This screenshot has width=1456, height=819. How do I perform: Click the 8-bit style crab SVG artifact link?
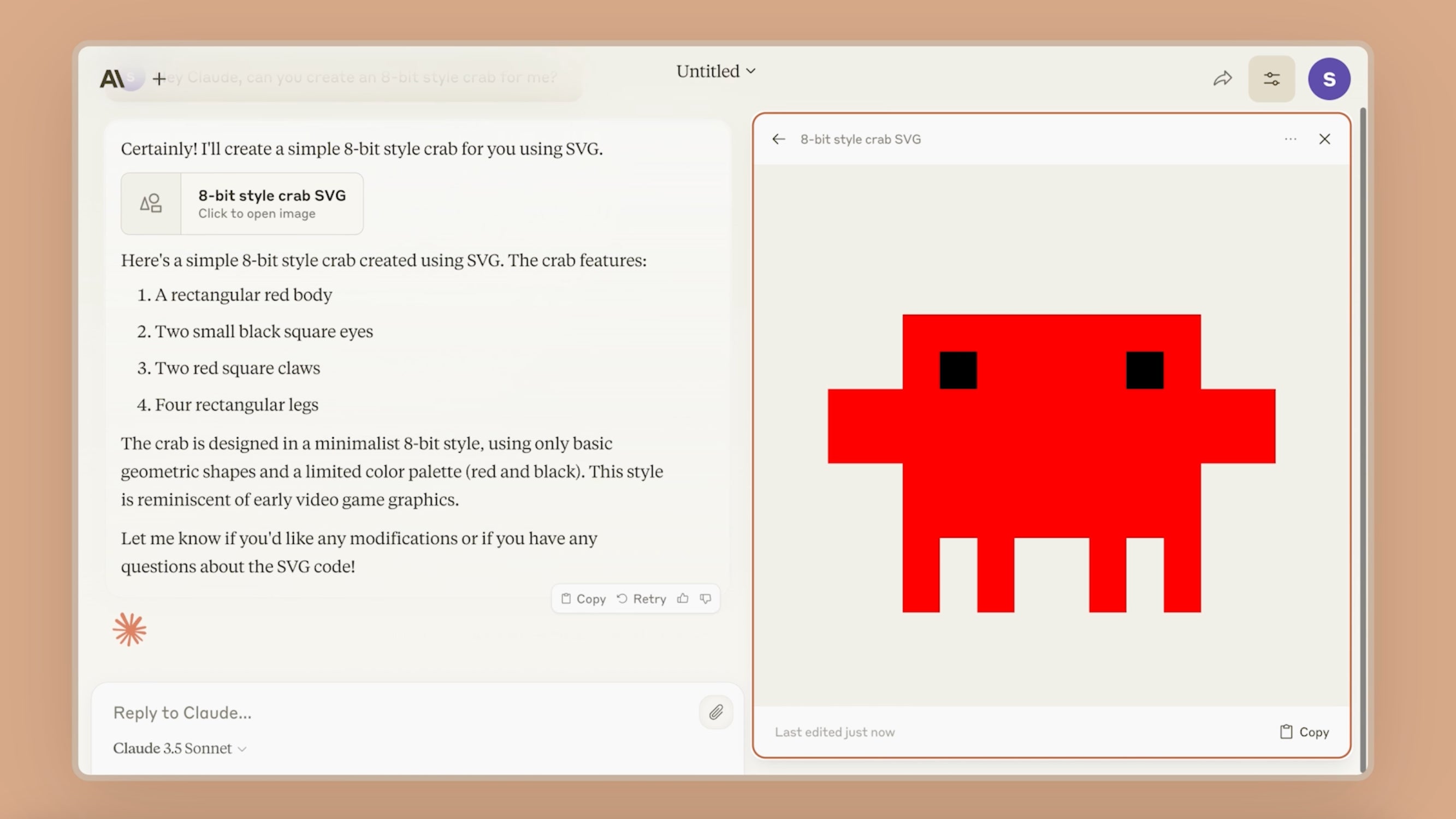pyautogui.click(x=242, y=203)
